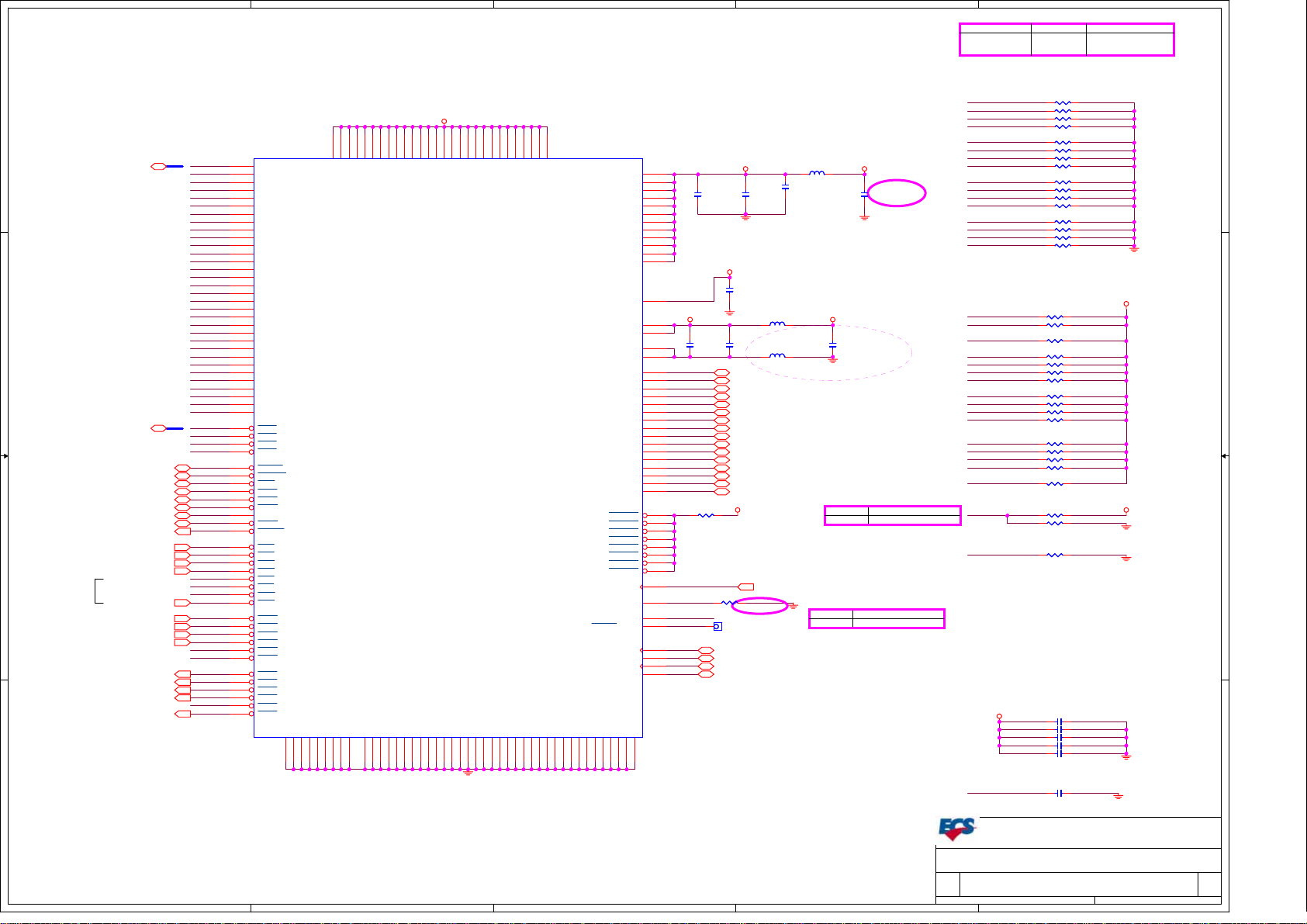Click the lone capacitor symbol above the ECS logo
Viewport: 1307px width, 924px height.
coord(1060,794)
